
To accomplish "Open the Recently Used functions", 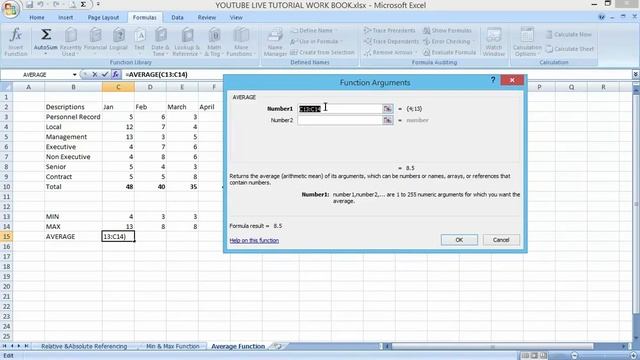I will tap(71, 42).
